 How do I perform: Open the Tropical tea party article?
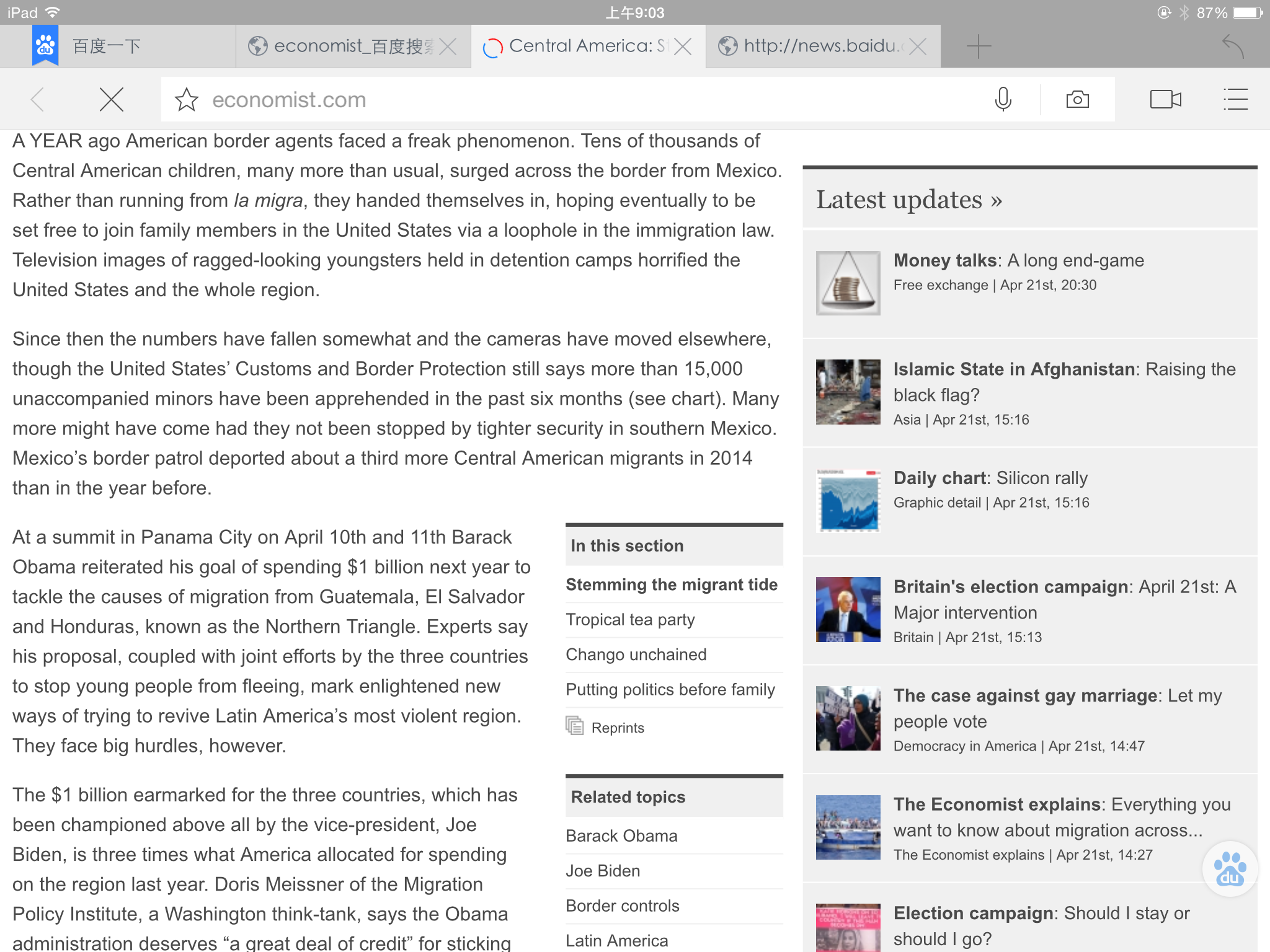(x=630, y=620)
